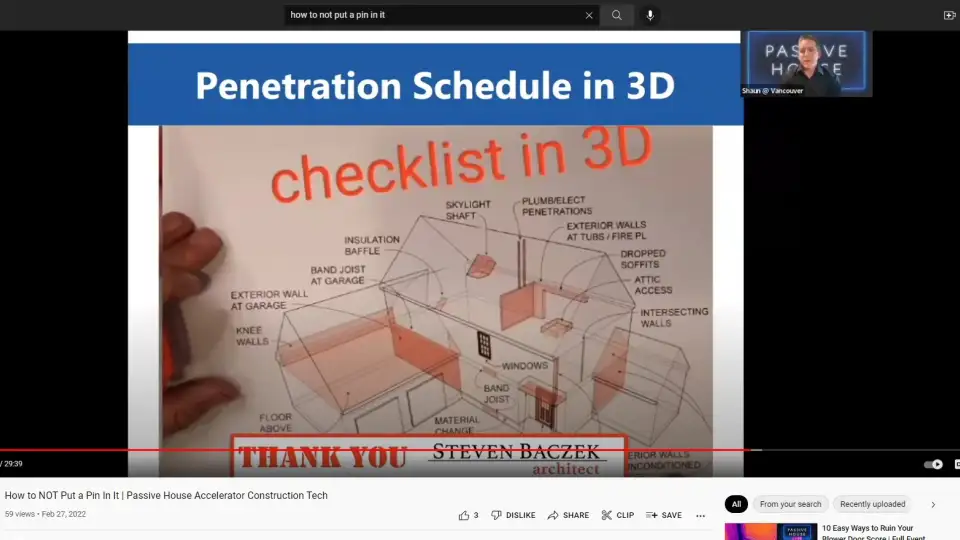Viewport: 960px width, 540px height.
Task: Click the video frame to pause playback
Action: point(435,250)
